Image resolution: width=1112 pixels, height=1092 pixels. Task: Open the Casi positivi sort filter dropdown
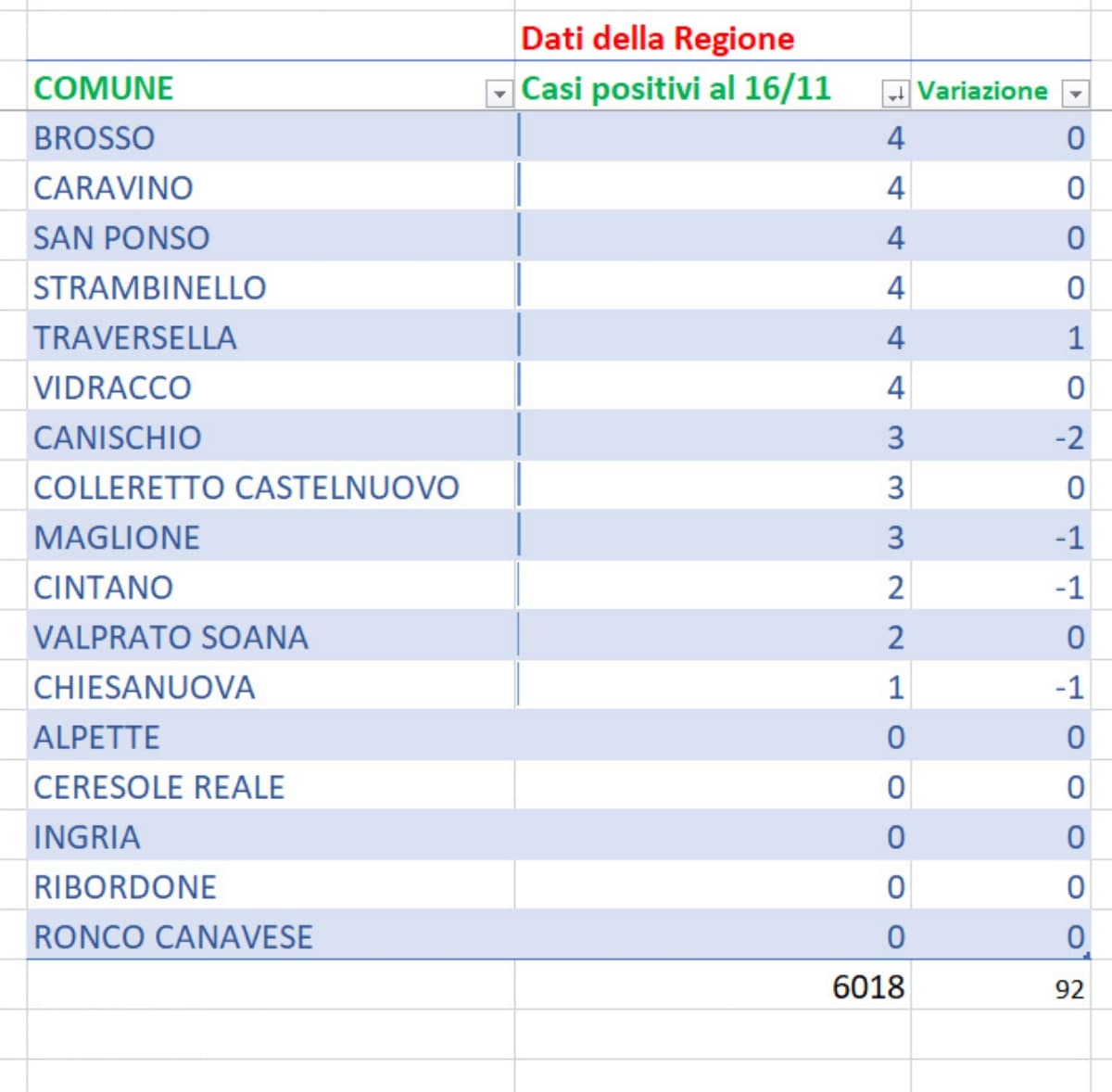pos(895,94)
